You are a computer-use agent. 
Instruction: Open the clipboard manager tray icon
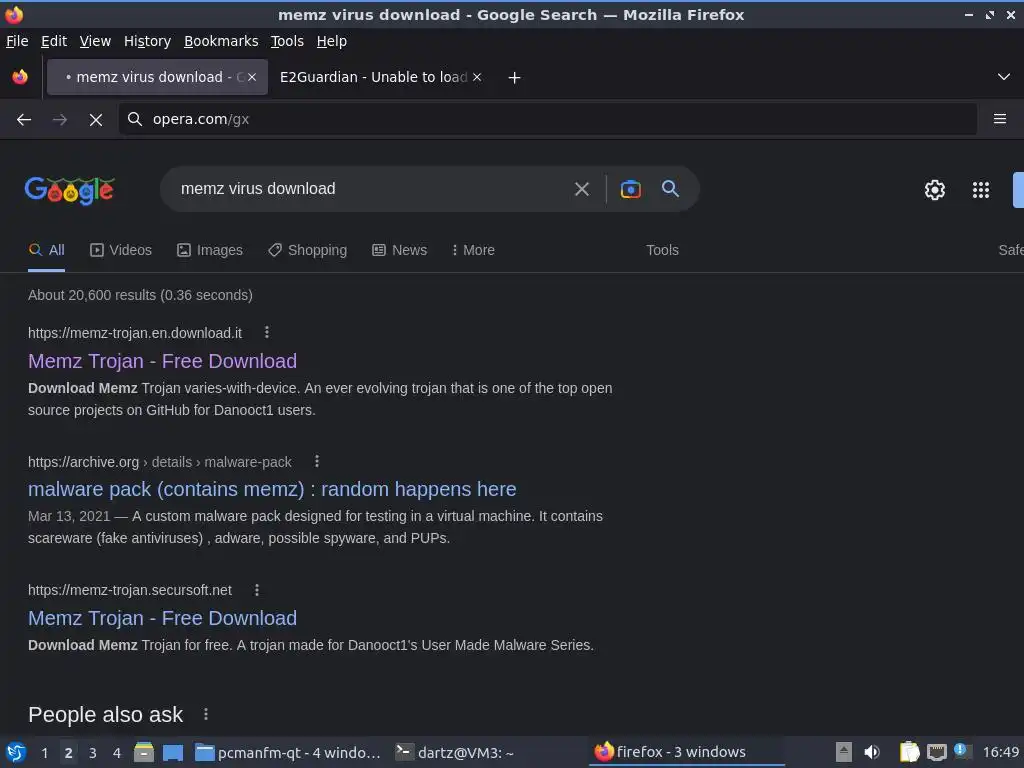coord(908,752)
